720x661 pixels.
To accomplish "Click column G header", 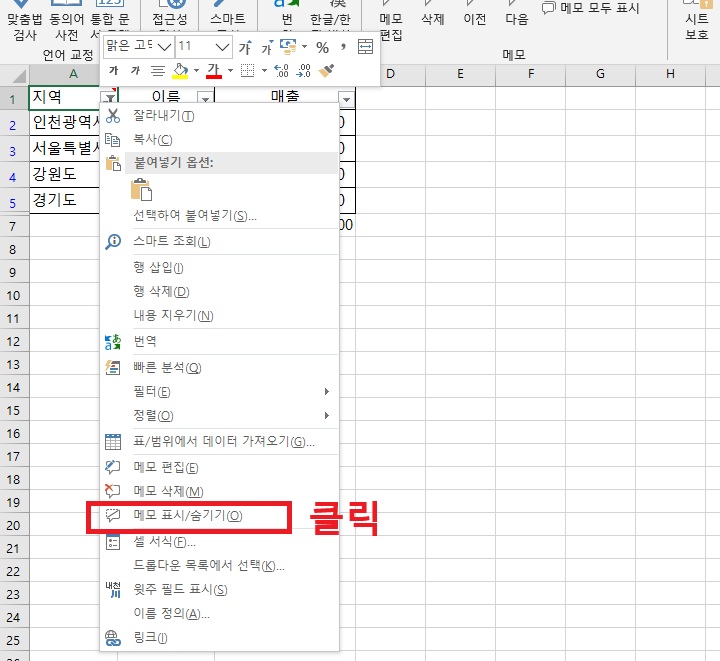I will 600,74.
